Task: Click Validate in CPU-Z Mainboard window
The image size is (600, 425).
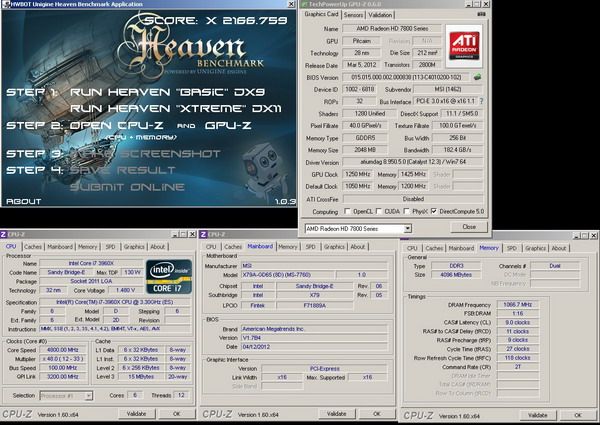Action: [337, 414]
